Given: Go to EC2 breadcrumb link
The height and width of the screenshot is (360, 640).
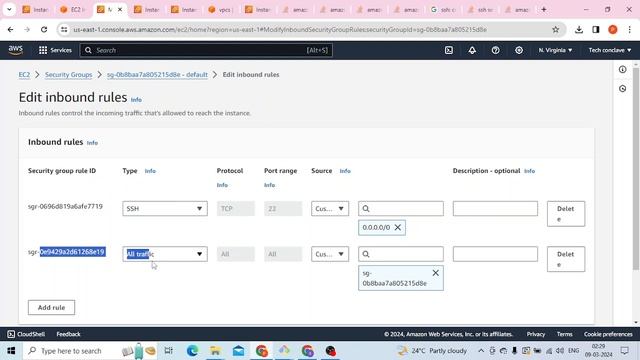Looking at the screenshot, I should (x=24, y=75).
